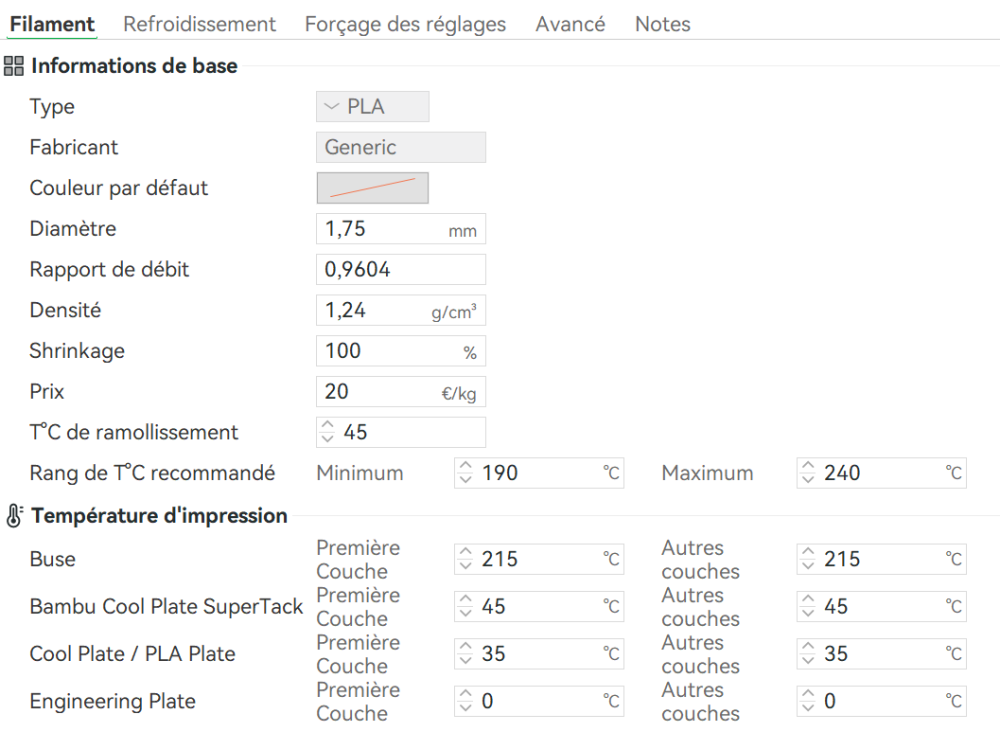Viewport: 1000px width, 732px height.
Task: Click Cool Plate Première Couche stepper
Action: (x=465, y=654)
